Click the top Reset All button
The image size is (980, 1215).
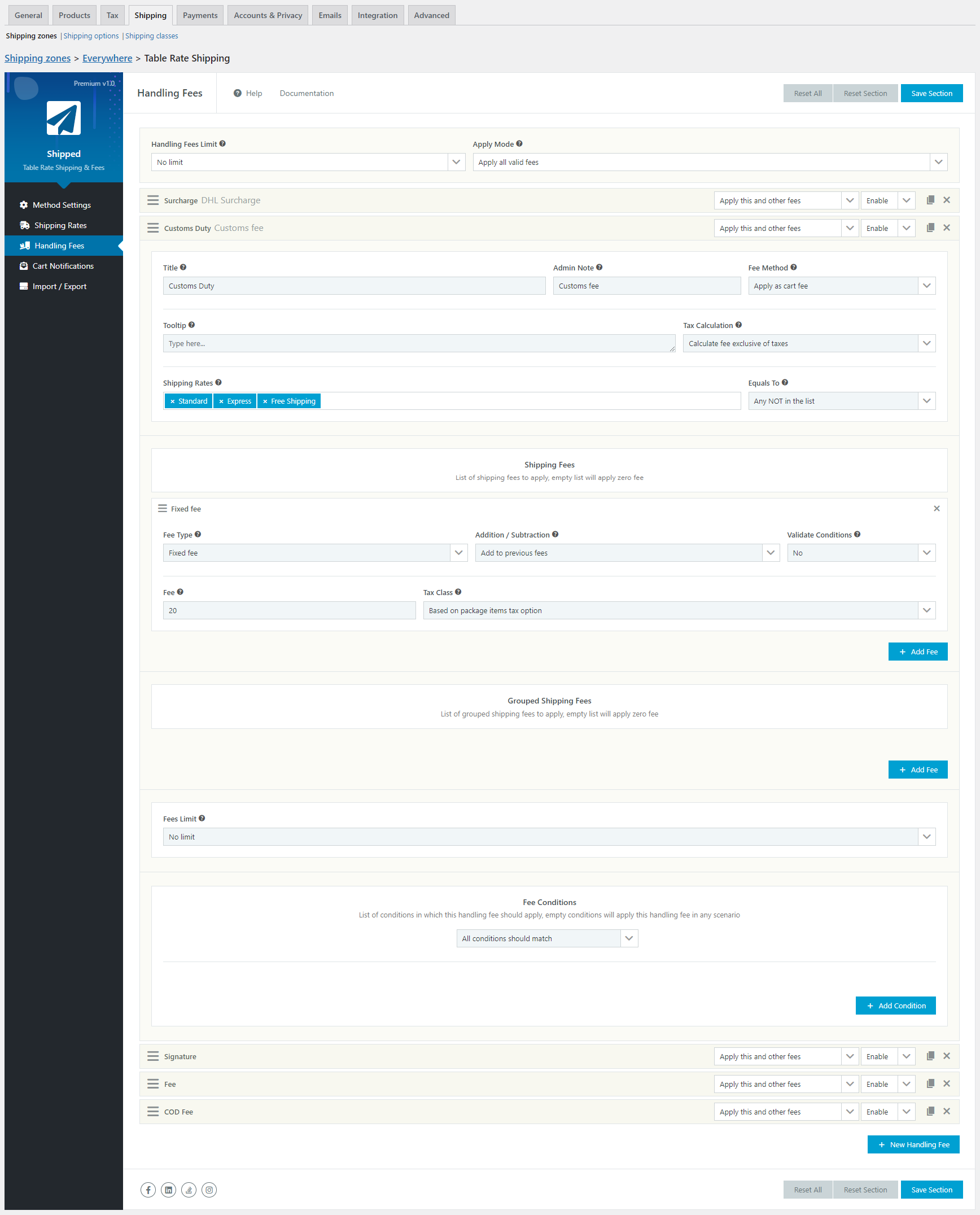coord(808,93)
